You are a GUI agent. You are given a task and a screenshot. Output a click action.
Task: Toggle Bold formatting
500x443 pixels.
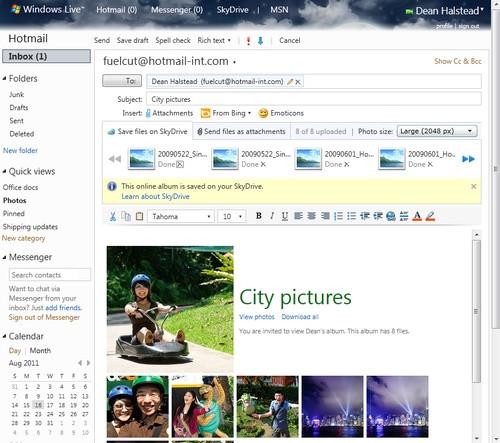[258, 216]
